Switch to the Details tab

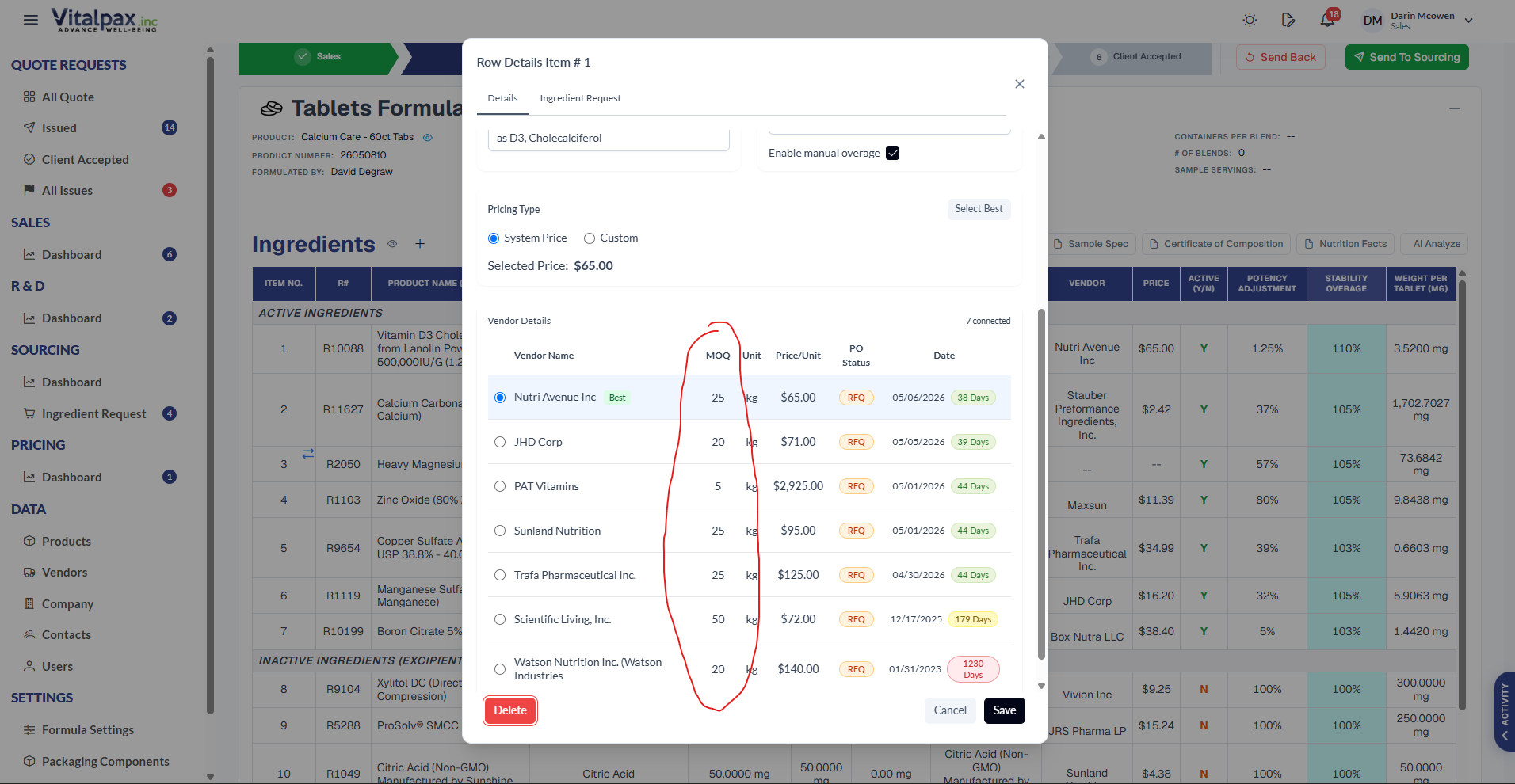[502, 98]
